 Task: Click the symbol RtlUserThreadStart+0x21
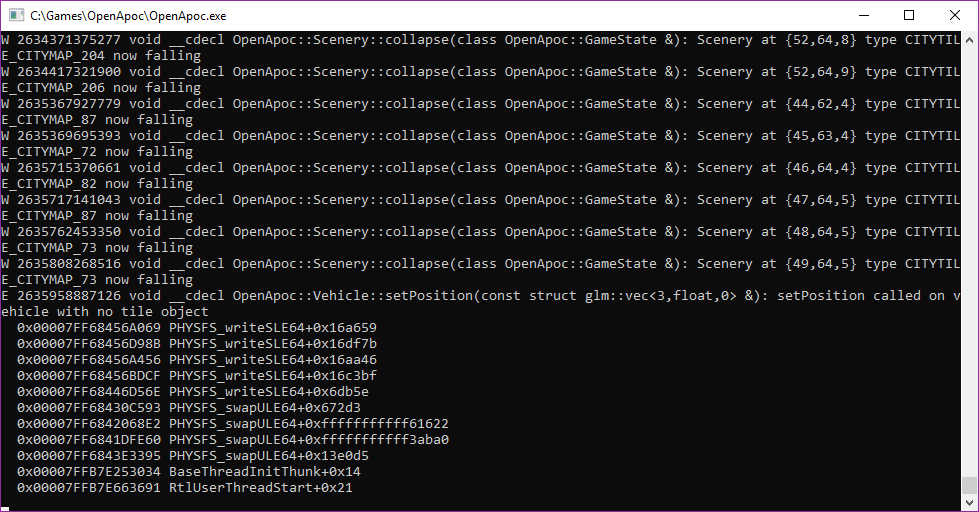261,488
